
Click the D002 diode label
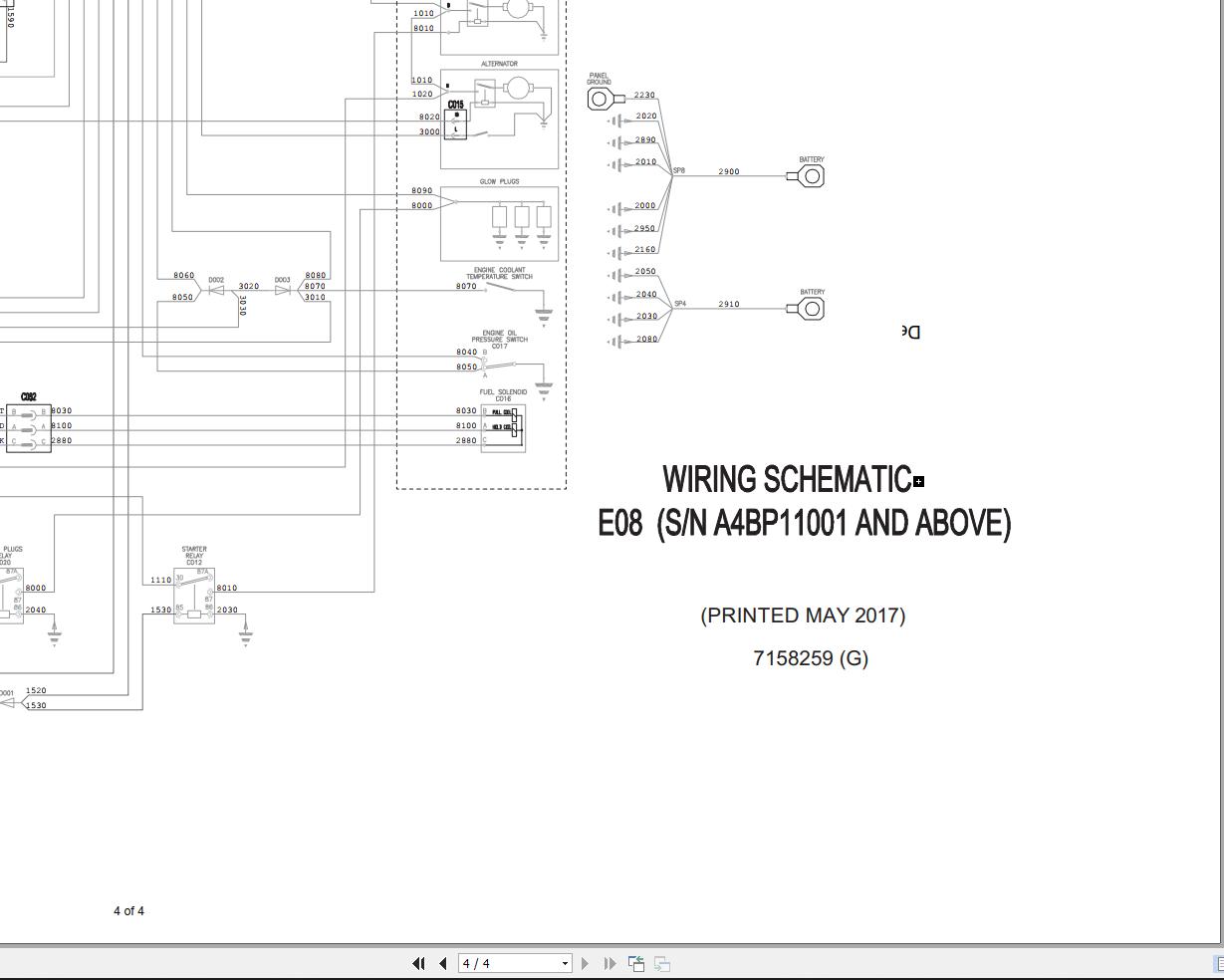(216, 280)
